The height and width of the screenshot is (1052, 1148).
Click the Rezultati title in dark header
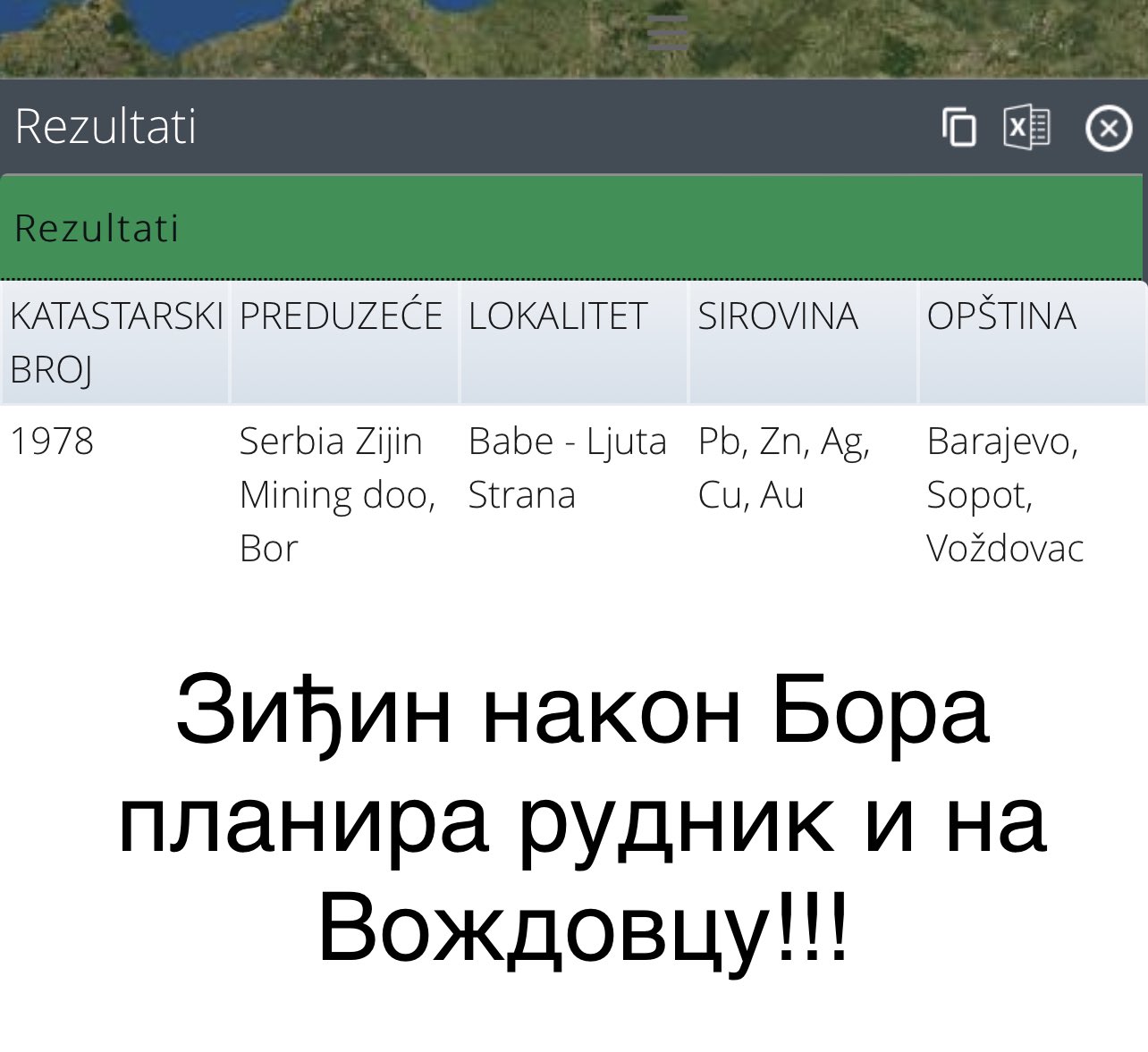coord(106,126)
